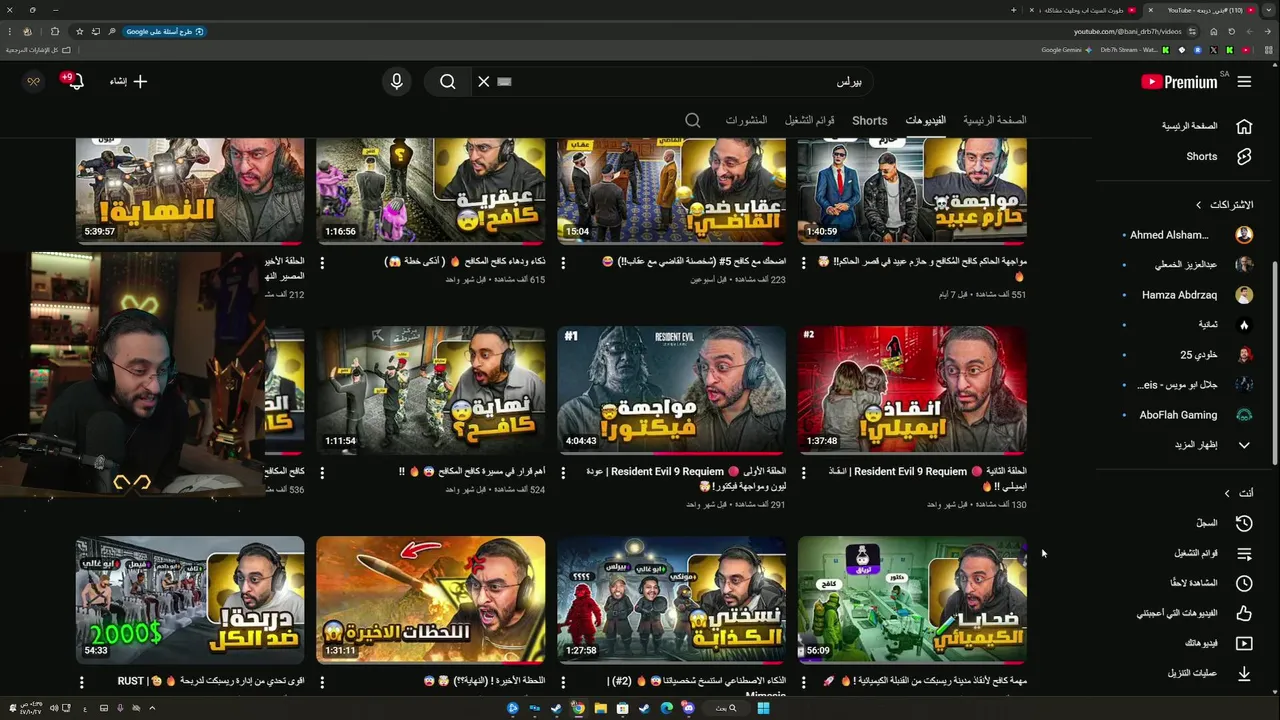Screen dimensions: 1280x720
Task: Open File Explorer from the taskbar
Action: (600, 708)
